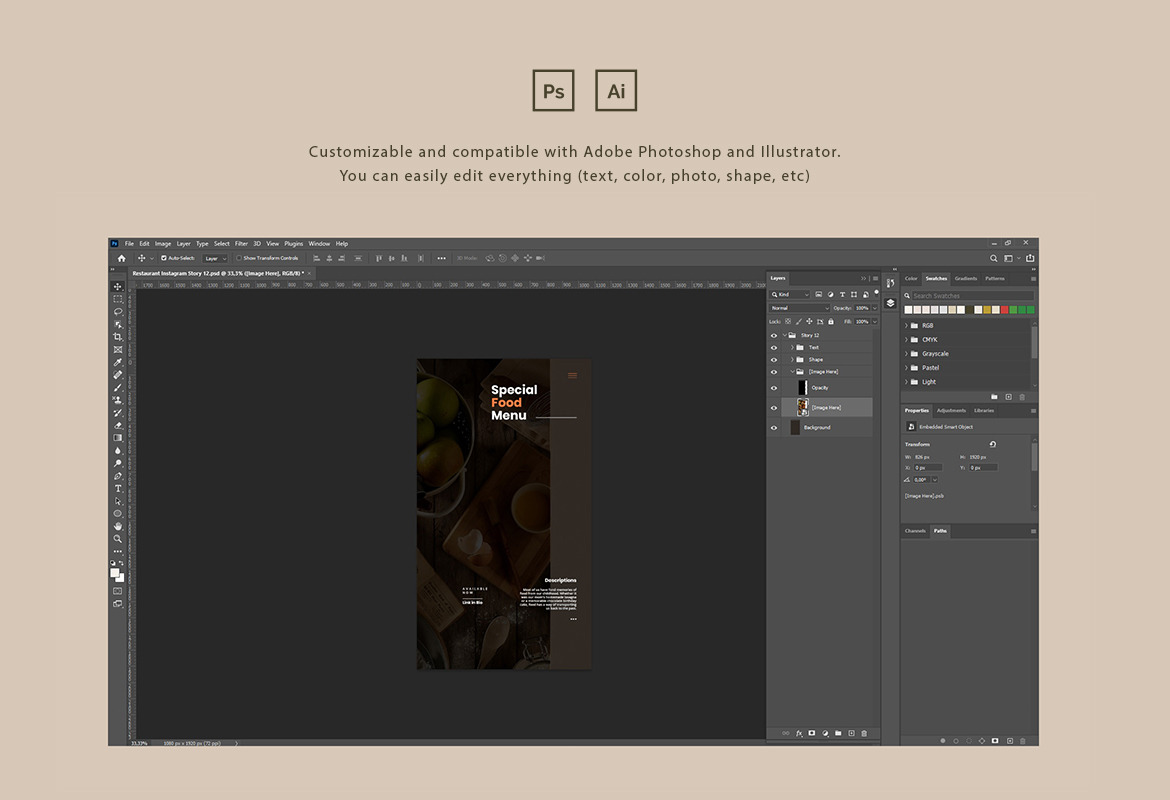Hide the Shape group layer
Viewport: 1170px width, 800px height.
tap(774, 360)
